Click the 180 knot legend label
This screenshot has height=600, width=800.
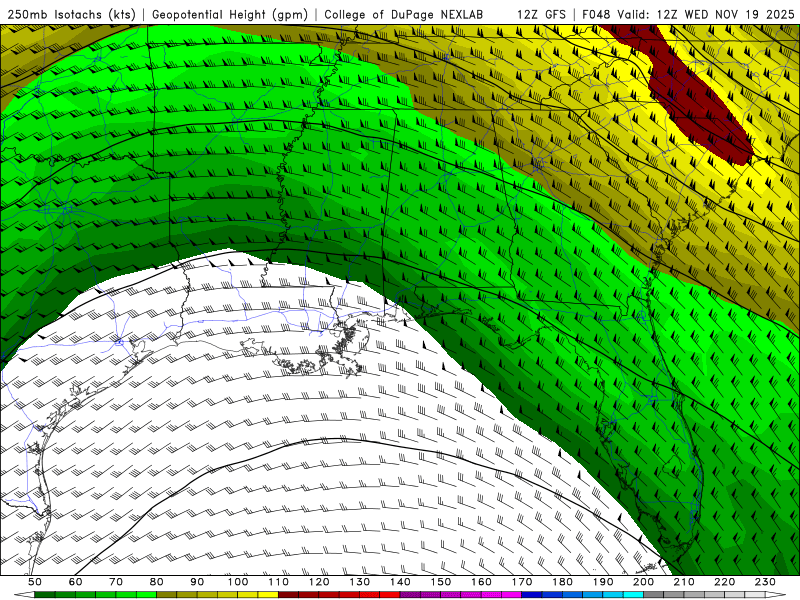coord(562,582)
